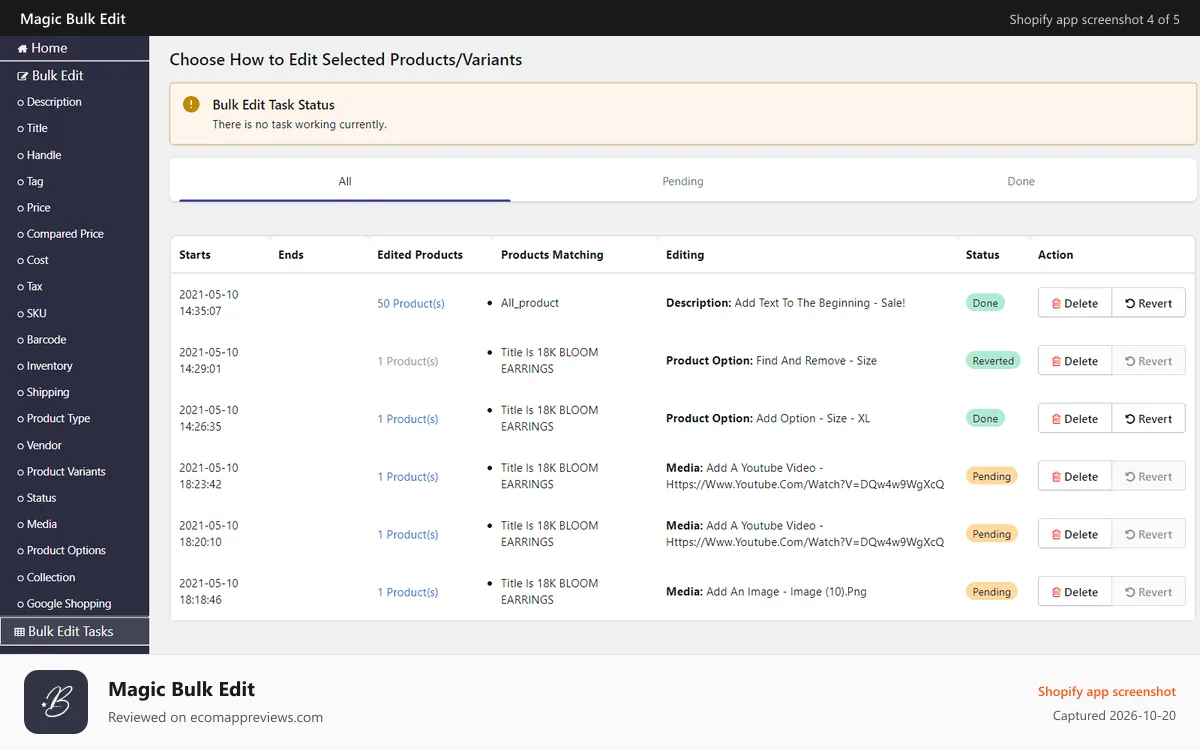Click the Reverted status badge

pos(993,361)
